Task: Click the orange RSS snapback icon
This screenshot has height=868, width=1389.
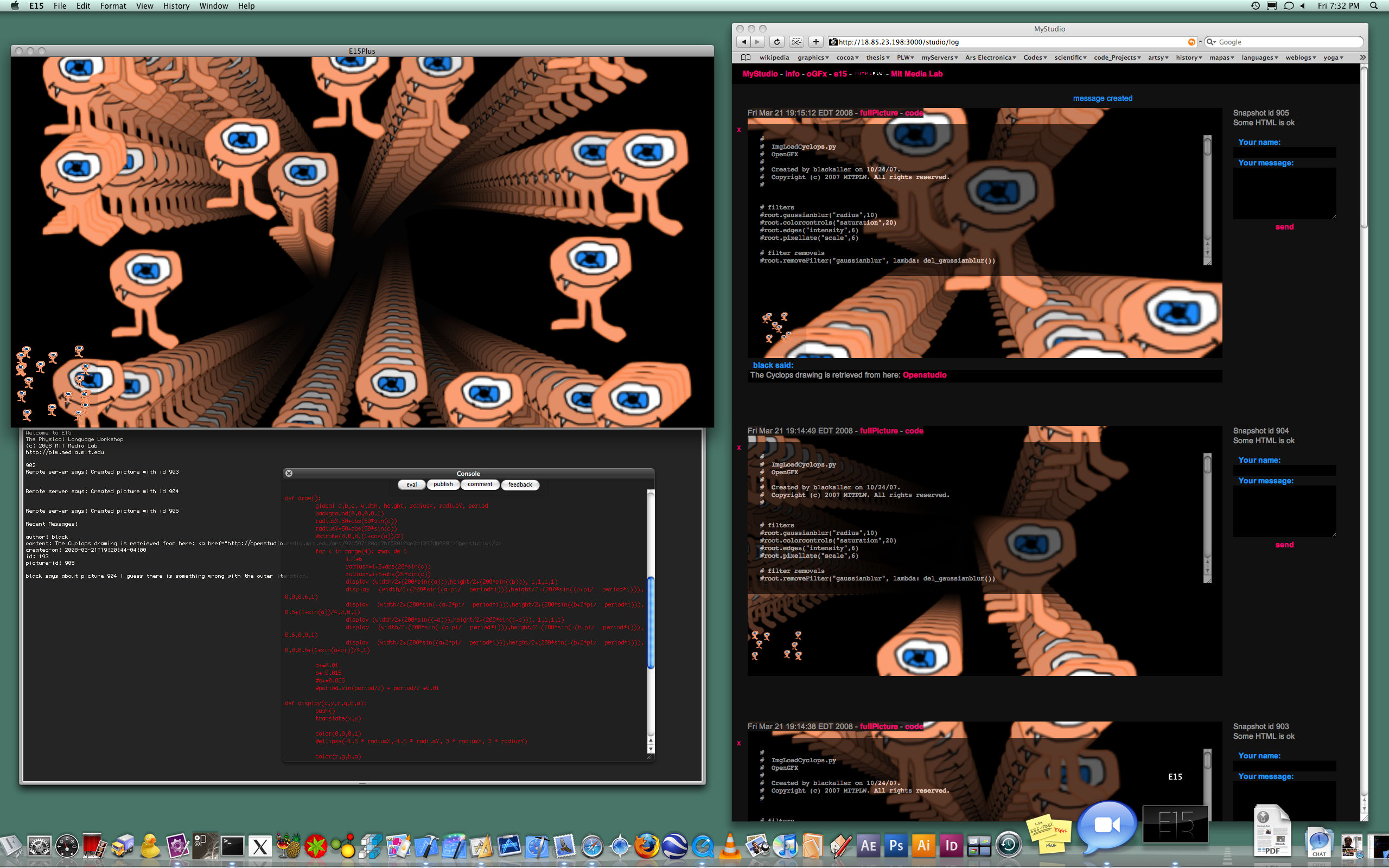Action: (x=1192, y=42)
